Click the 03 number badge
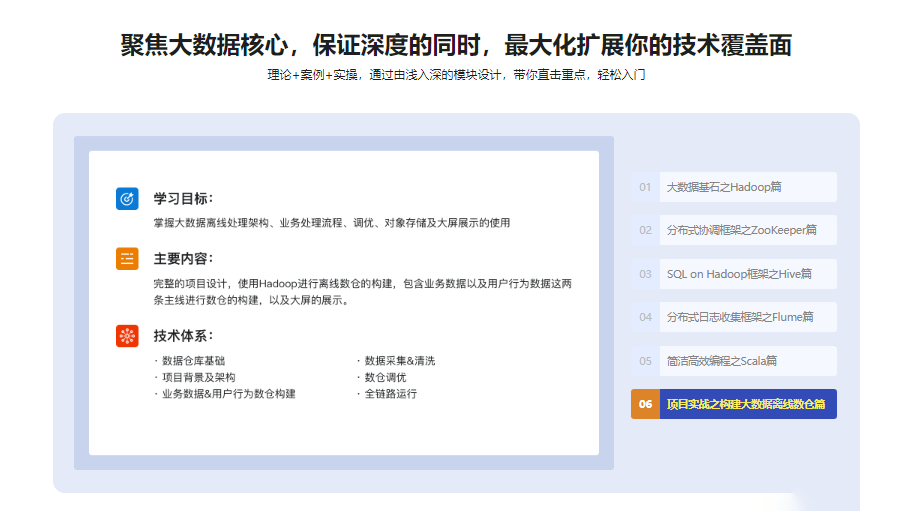 click(645, 274)
